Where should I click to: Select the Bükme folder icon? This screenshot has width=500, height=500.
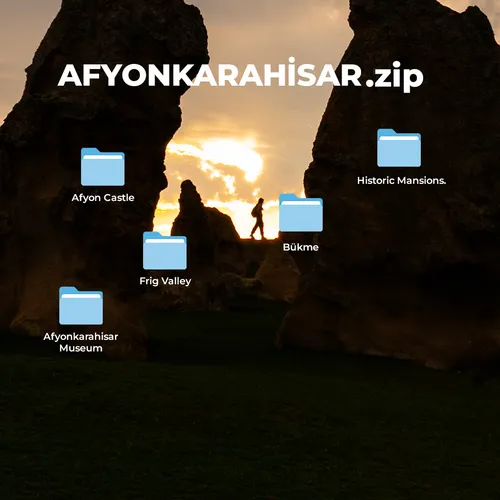pyautogui.click(x=301, y=213)
